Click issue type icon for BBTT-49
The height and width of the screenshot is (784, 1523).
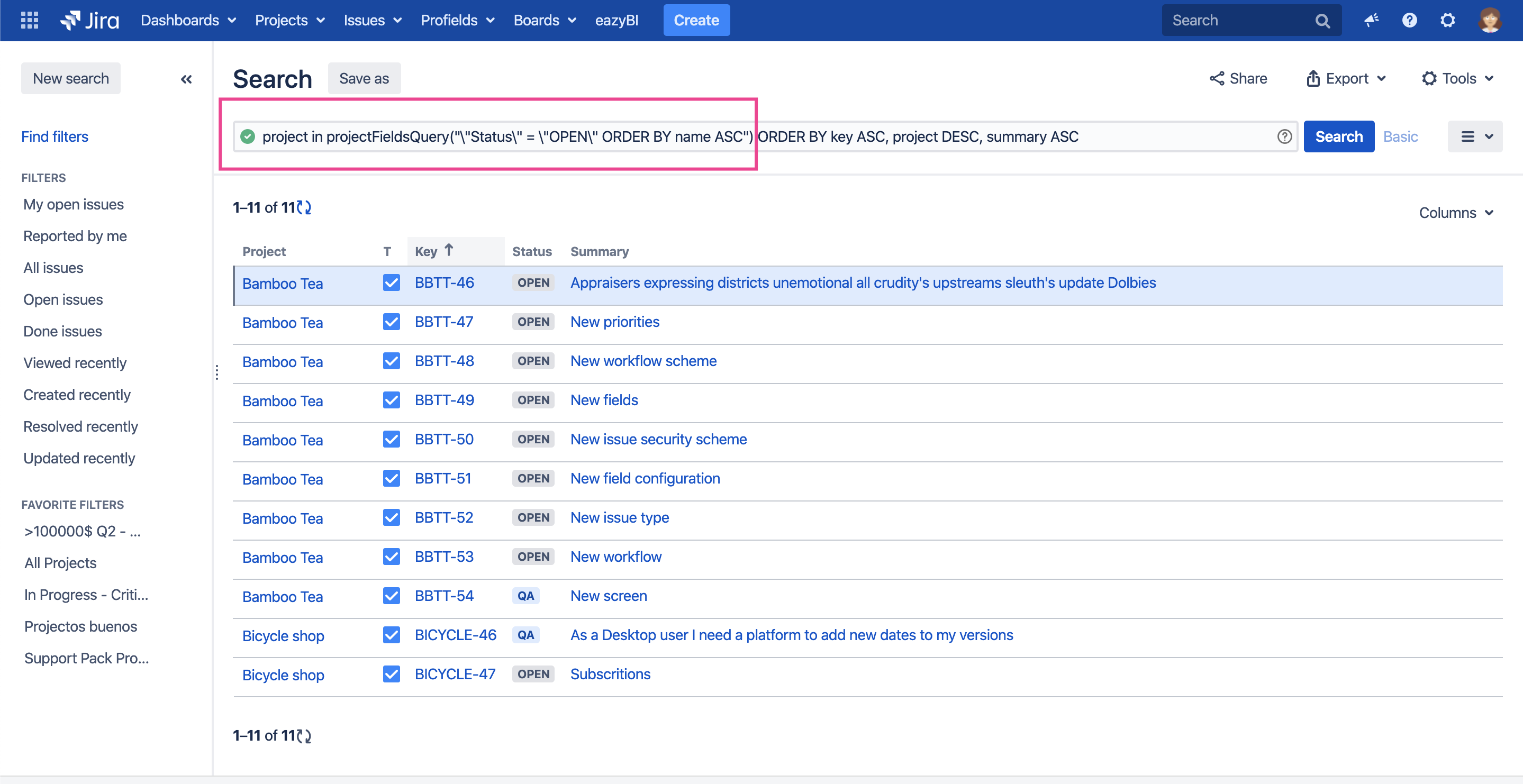pos(391,400)
